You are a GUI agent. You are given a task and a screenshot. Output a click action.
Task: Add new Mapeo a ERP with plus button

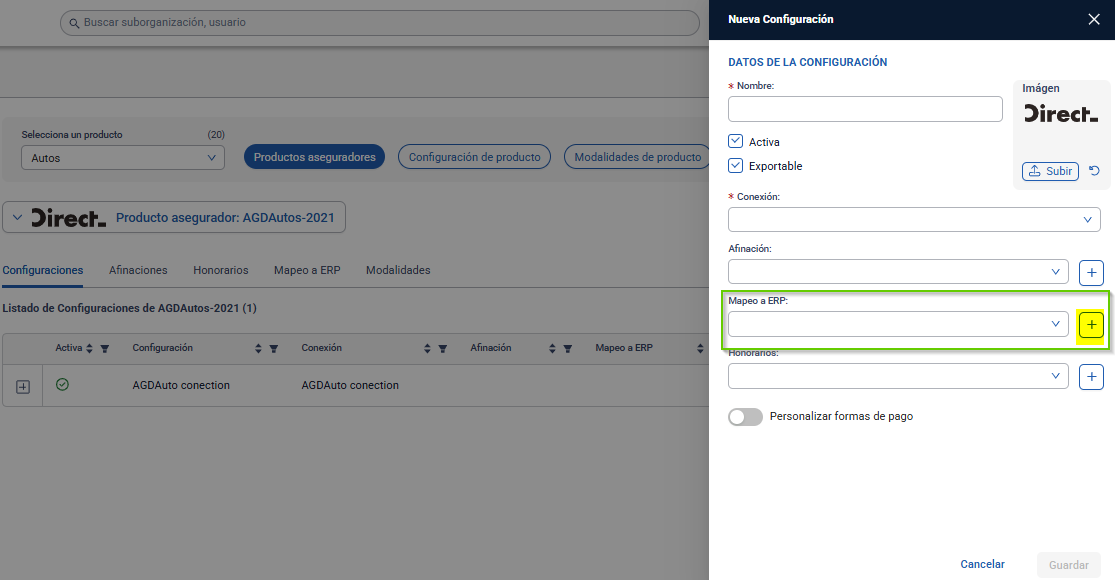click(1091, 325)
